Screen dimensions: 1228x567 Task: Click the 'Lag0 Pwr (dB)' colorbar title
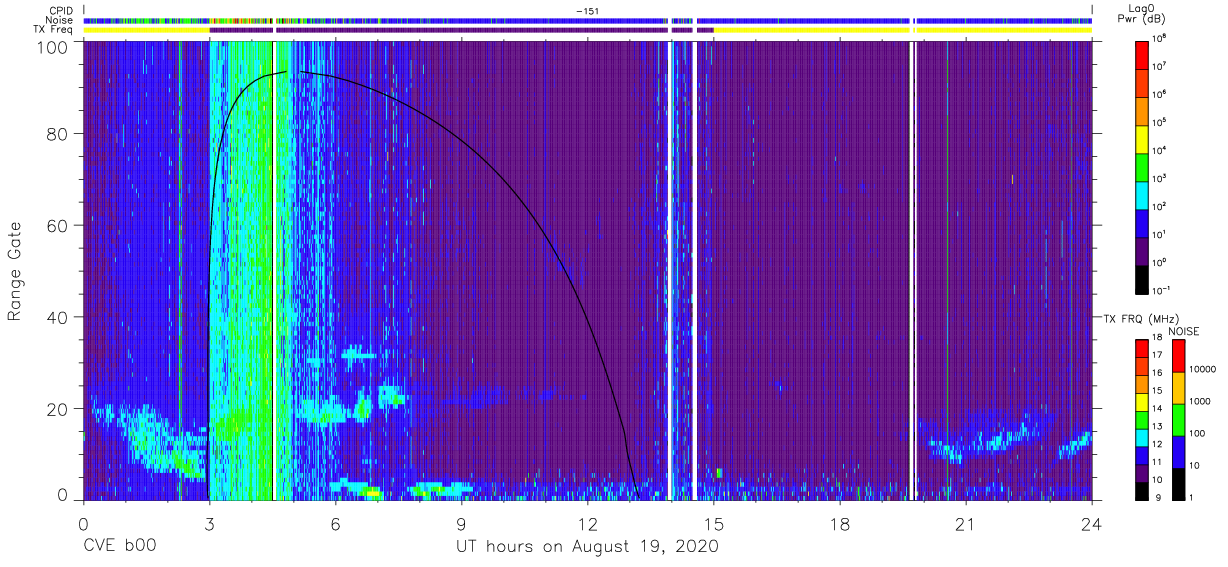click(1144, 13)
